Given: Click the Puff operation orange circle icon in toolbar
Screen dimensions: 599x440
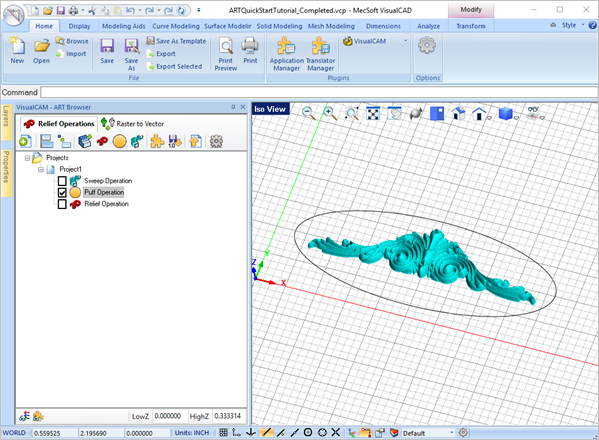Looking at the screenshot, I should tap(120, 141).
